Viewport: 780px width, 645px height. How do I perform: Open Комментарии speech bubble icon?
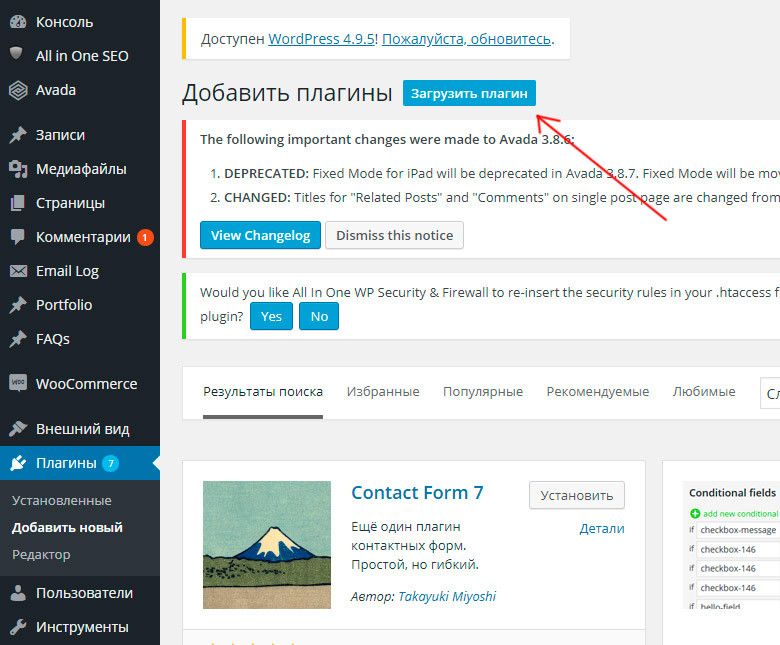click(x=18, y=237)
